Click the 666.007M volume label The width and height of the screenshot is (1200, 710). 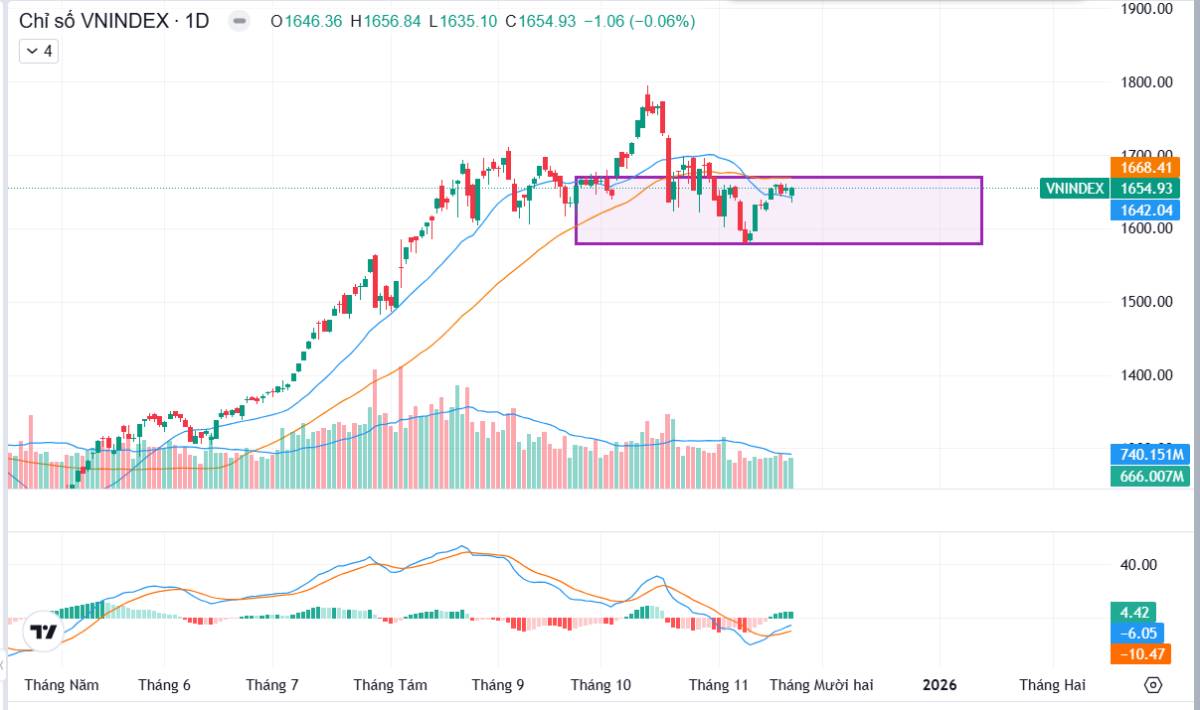[x=1149, y=476]
